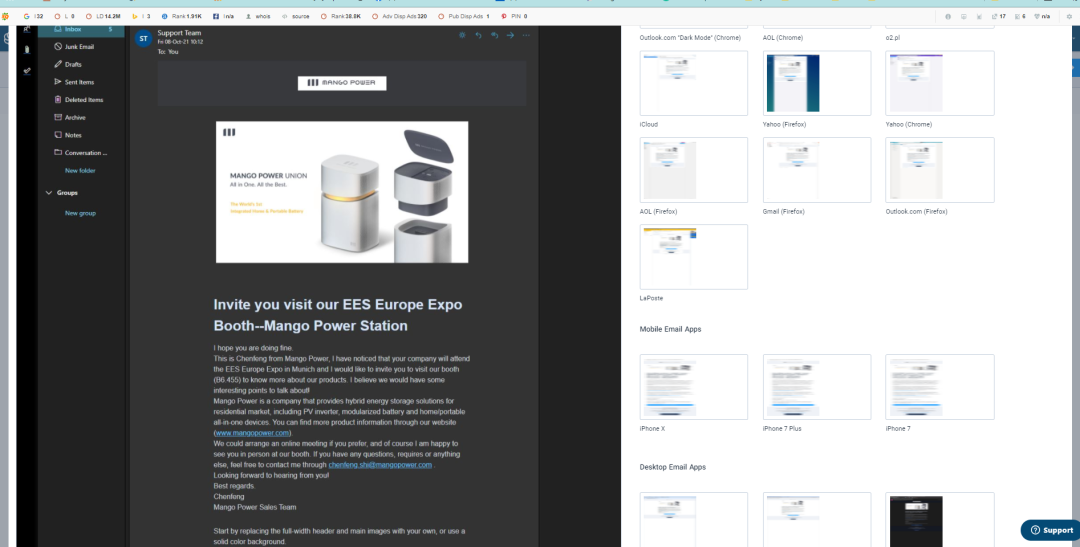Click the external links 17 counter
This screenshot has height=547, width=1080.
(999, 17)
